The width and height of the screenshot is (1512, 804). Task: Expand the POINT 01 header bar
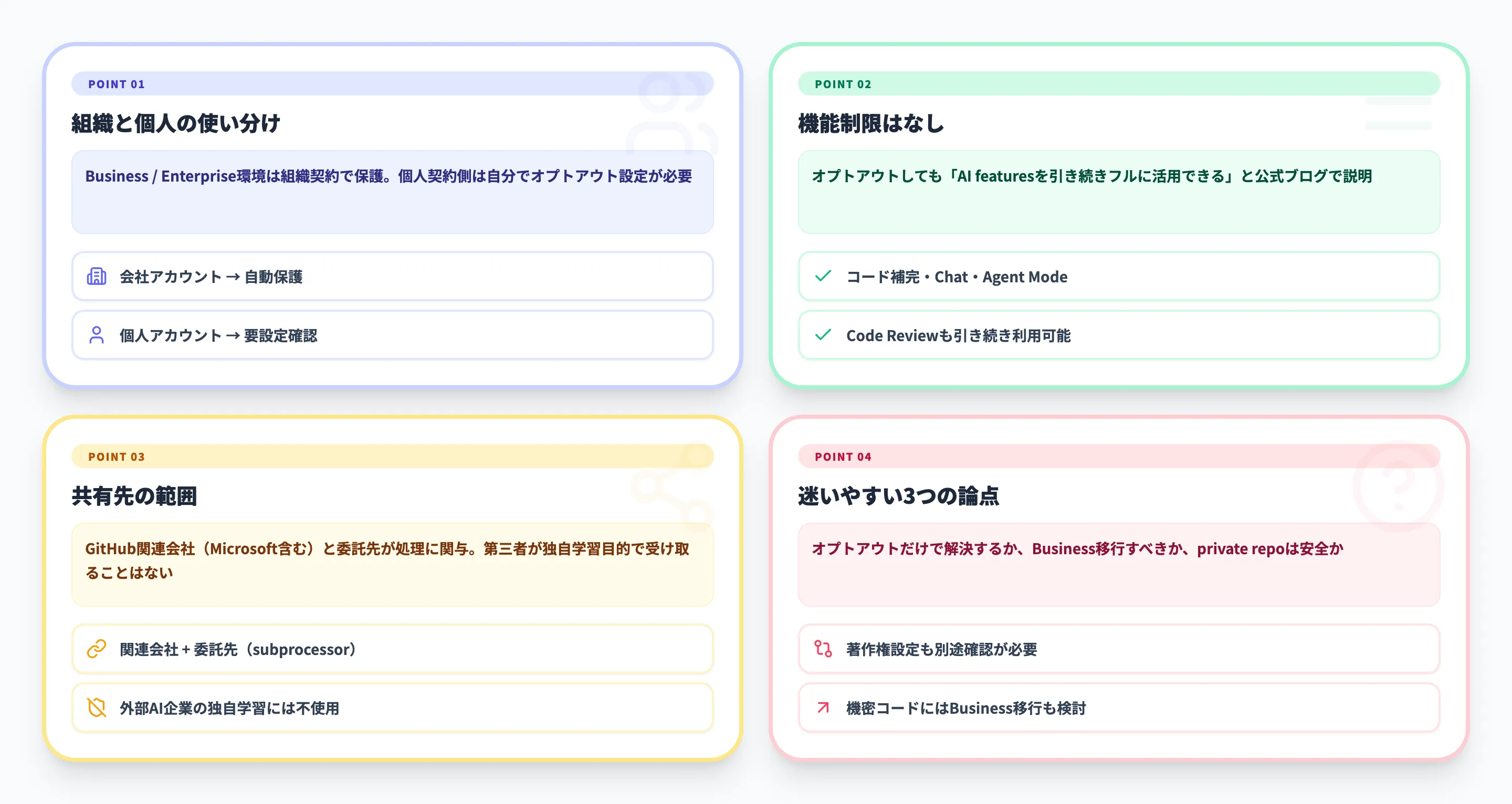[392, 84]
